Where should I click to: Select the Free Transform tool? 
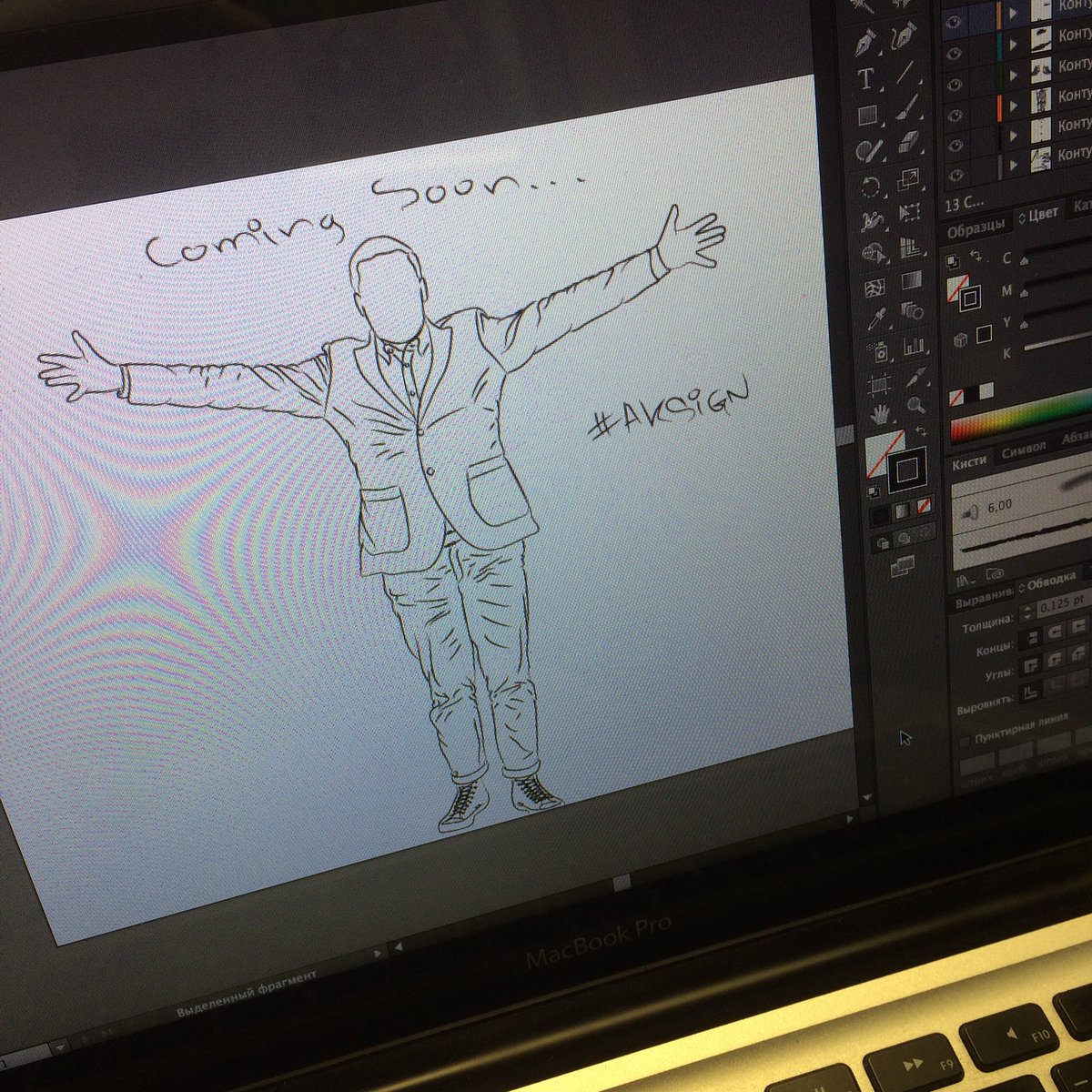(x=910, y=212)
